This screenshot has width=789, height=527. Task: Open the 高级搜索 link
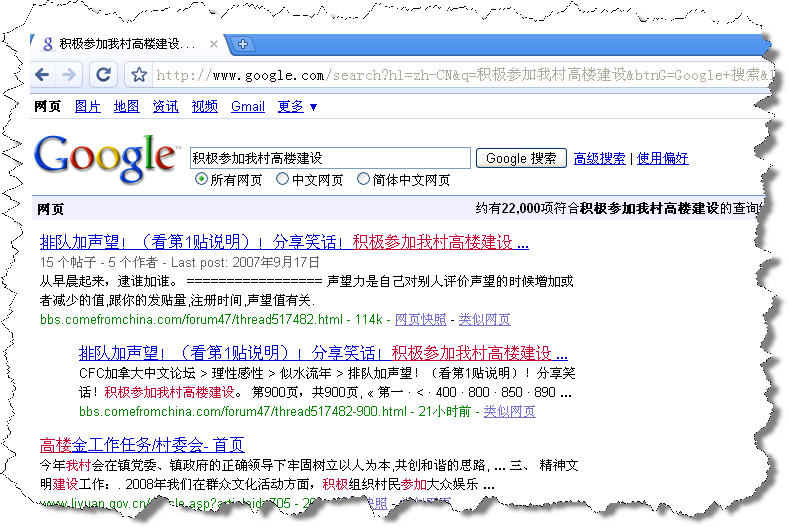(600, 158)
